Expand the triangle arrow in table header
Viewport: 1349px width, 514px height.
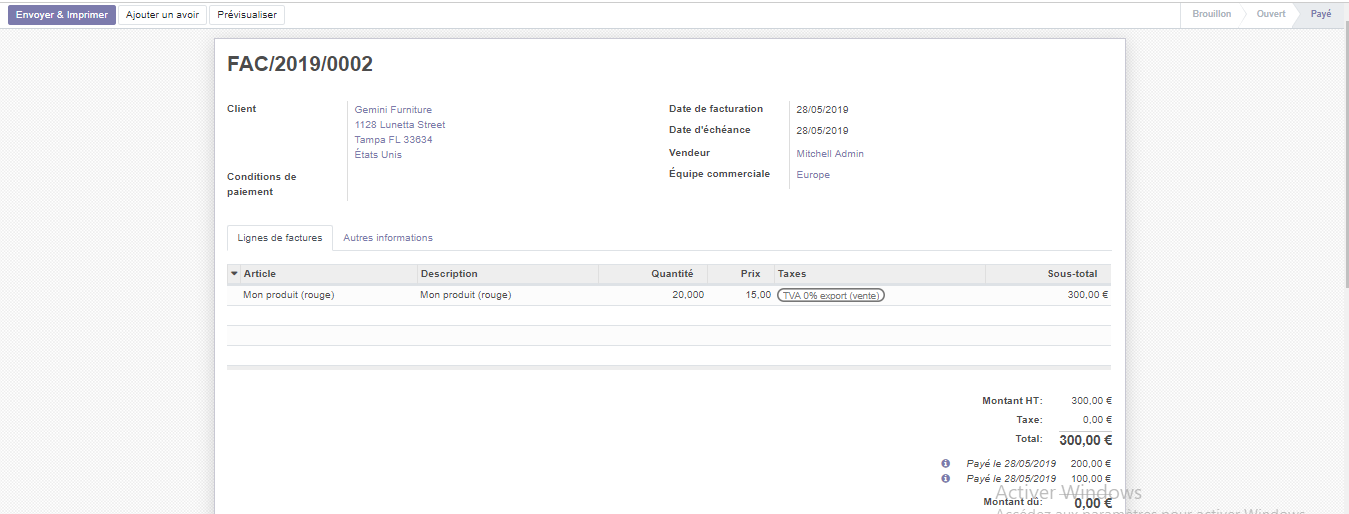click(x=234, y=274)
